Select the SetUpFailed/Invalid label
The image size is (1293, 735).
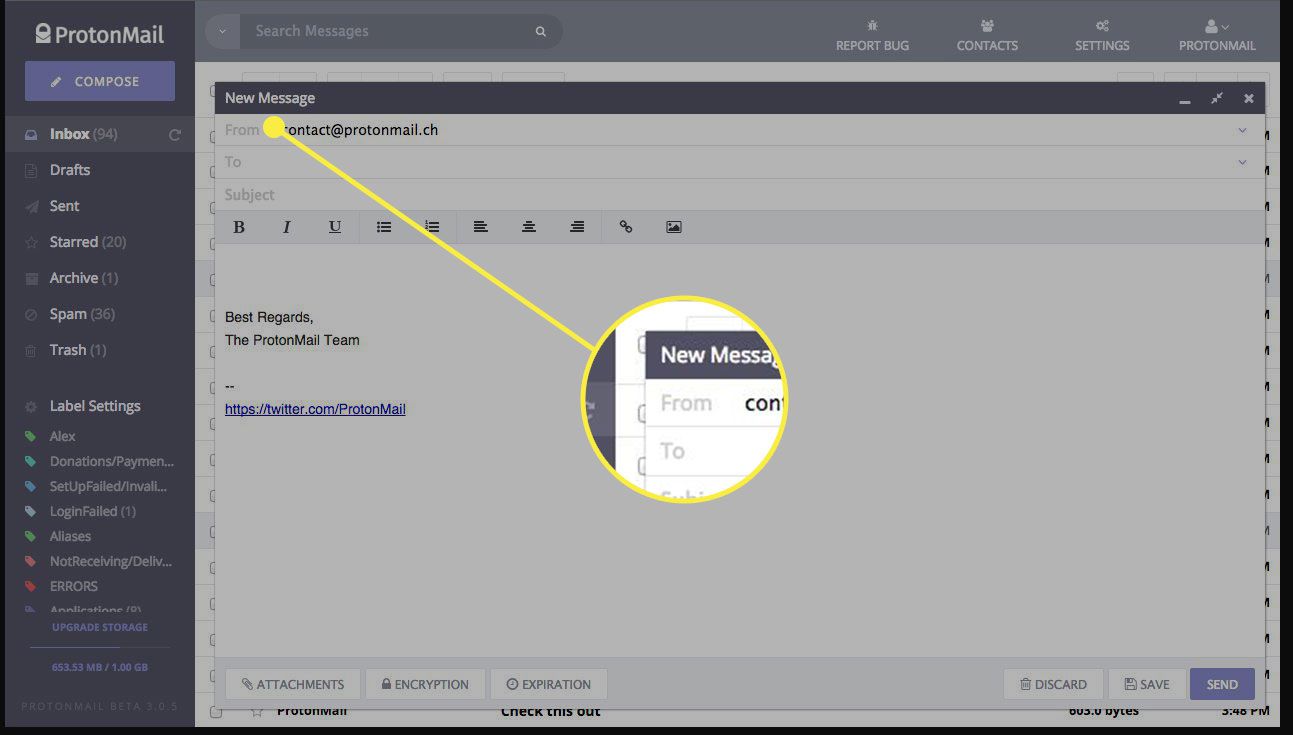point(108,486)
